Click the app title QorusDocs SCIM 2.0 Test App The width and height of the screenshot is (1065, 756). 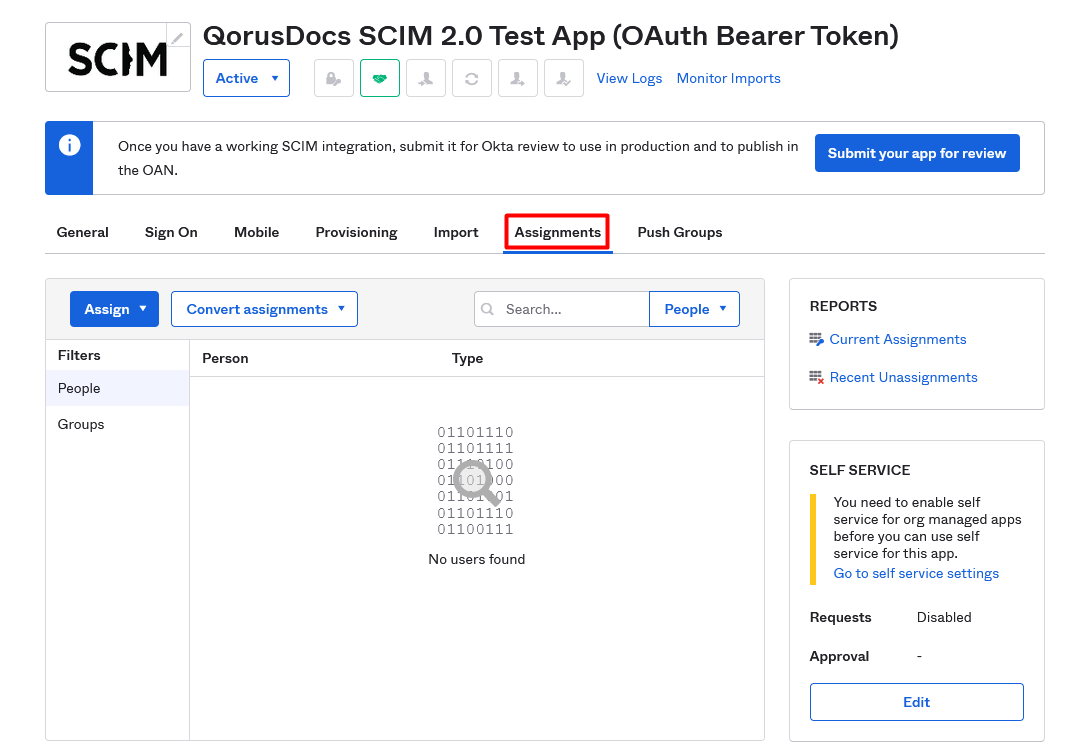pyautogui.click(x=550, y=36)
